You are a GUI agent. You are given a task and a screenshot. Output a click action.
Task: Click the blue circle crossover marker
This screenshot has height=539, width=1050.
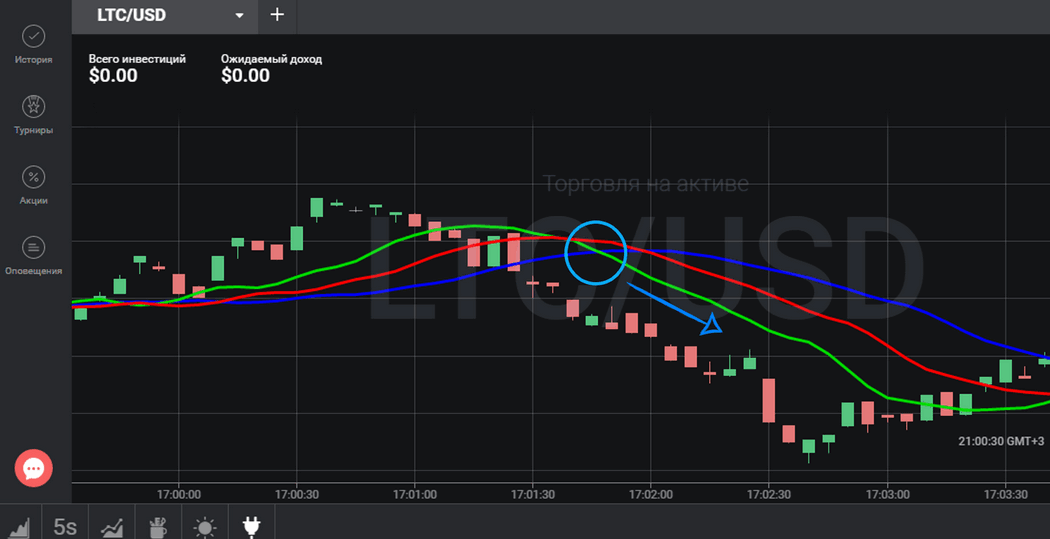click(x=595, y=251)
